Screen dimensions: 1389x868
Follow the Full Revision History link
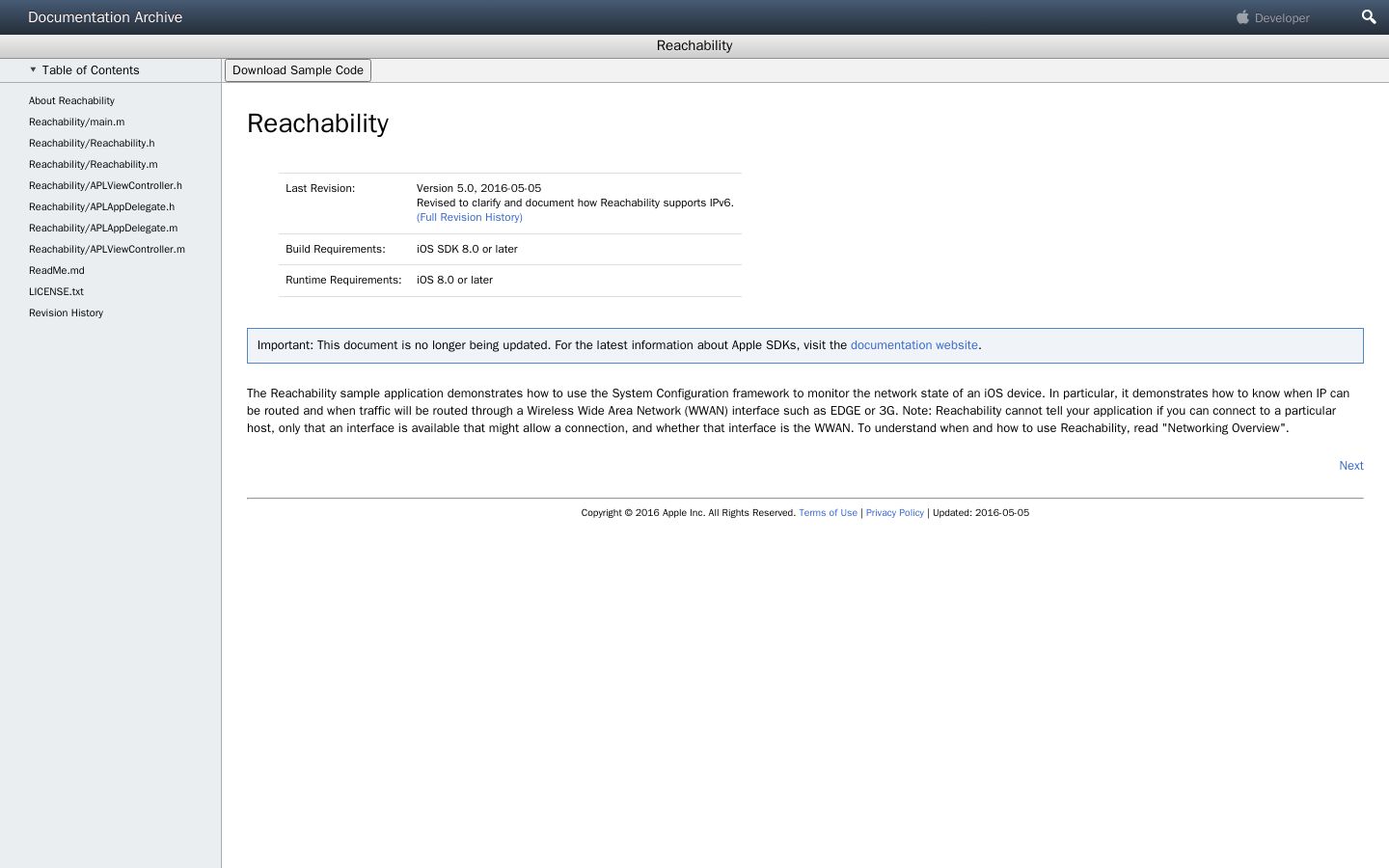(470, 217)
